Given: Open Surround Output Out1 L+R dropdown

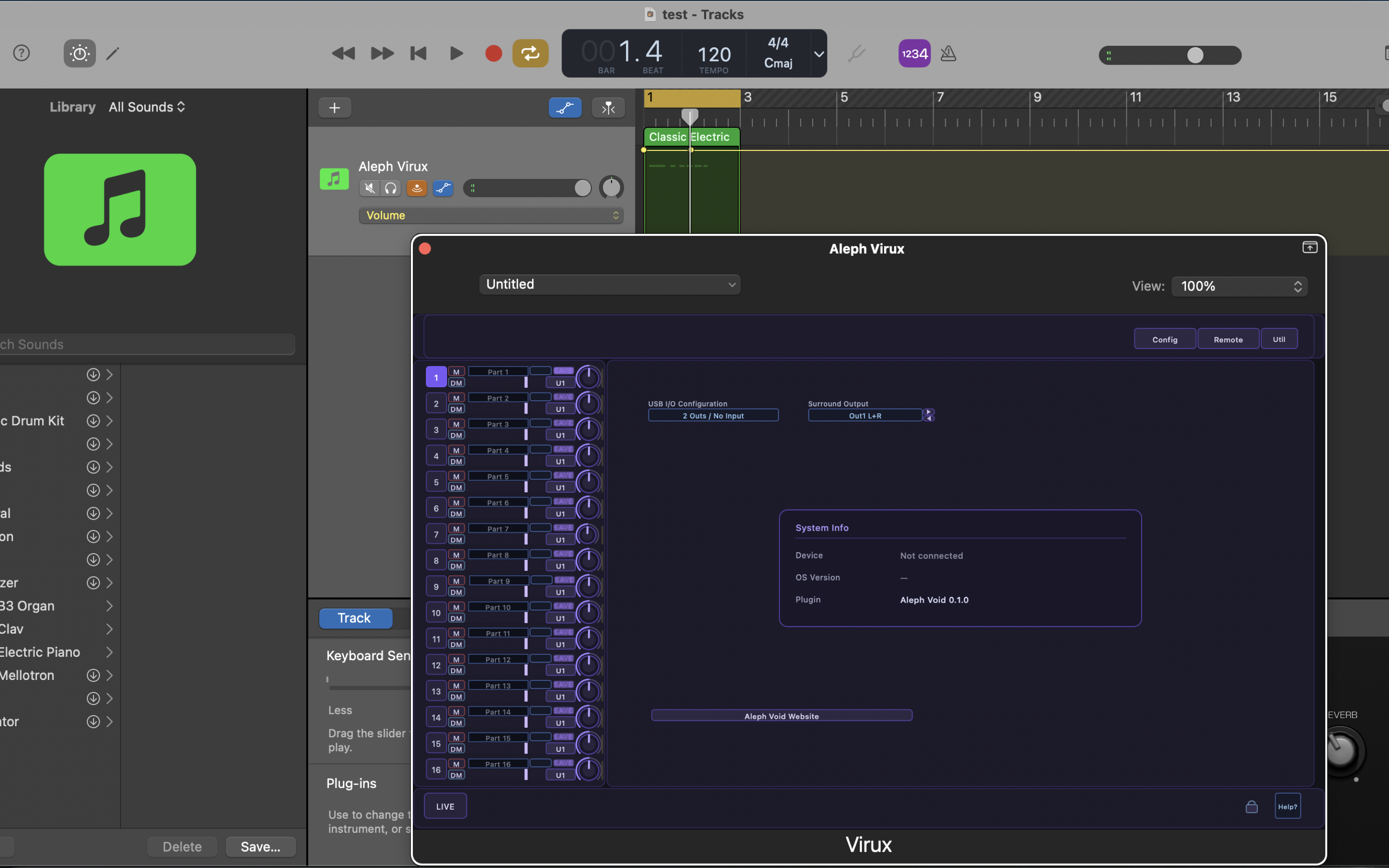Looking at the screenshot, I should pos(865,416).
